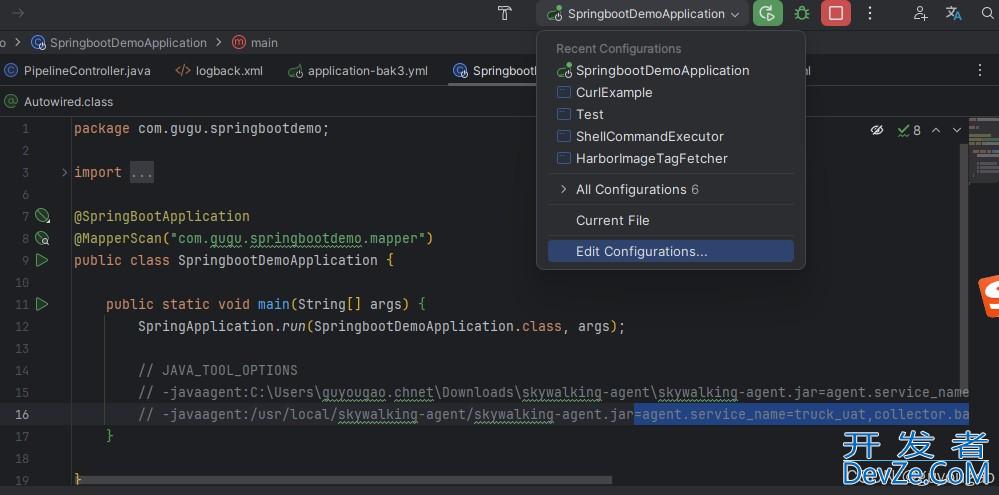Click the folded import ellipsis placeholder
Screen dimensions: 999x495
(x=142, y=173)
